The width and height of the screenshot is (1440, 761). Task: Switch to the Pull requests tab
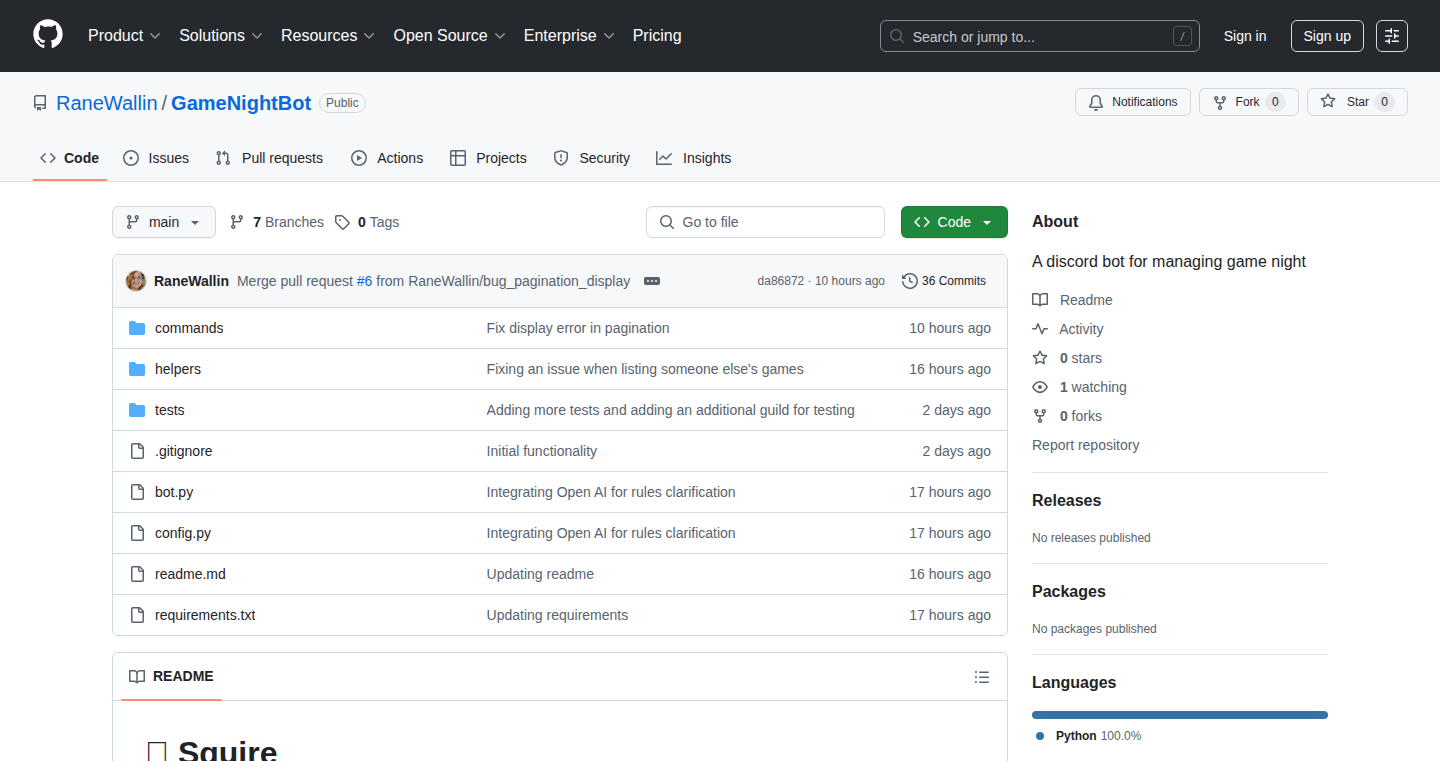point(270,158)
